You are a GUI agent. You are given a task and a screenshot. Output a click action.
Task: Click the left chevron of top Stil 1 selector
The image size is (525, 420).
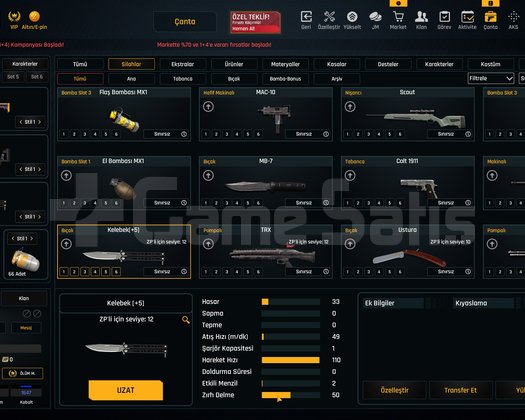[21, 122]
